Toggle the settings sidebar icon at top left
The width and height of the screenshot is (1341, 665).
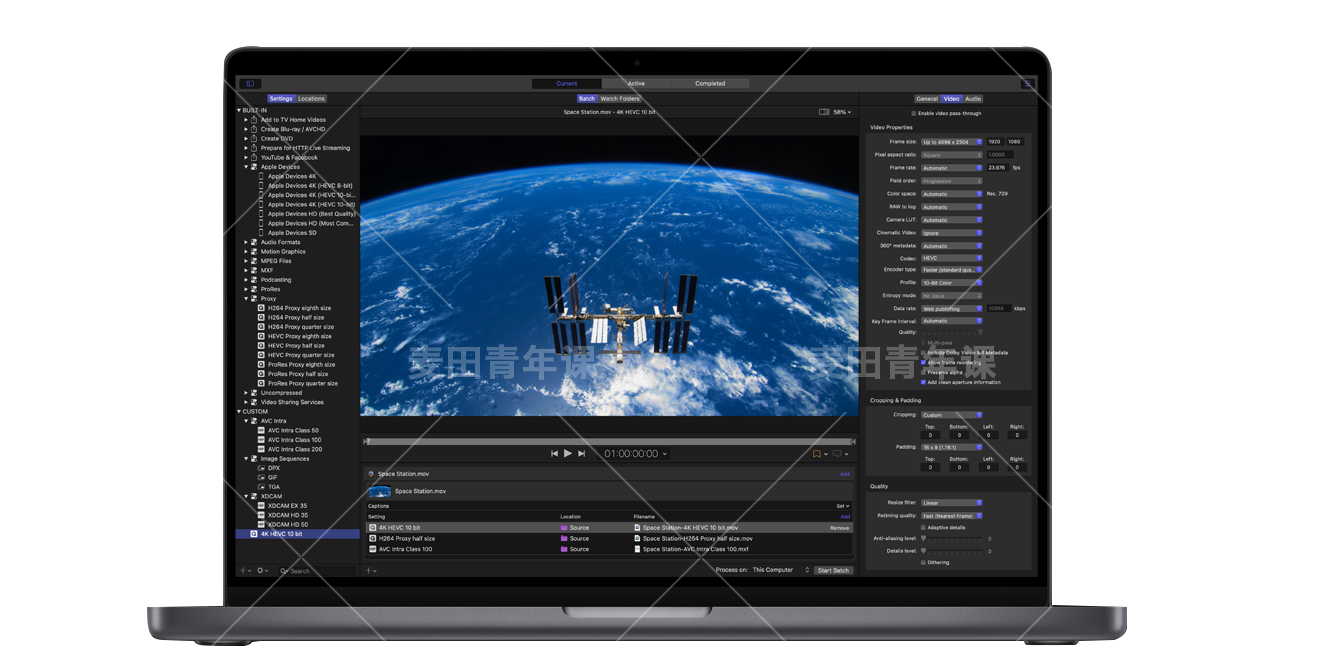251,84
